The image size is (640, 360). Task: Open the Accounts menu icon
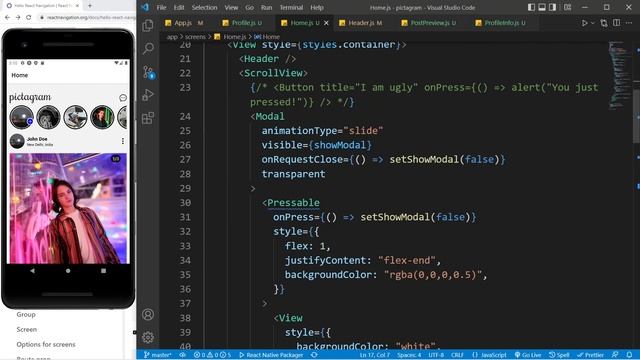click(x=148, y=314)
